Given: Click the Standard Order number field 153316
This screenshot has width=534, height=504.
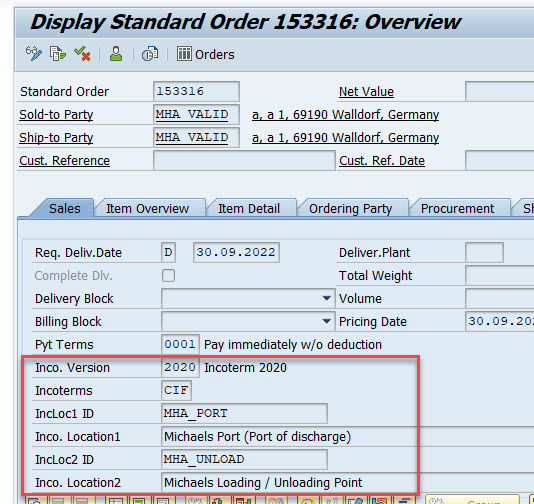Looking at the screenshot, I should (196, 91).
